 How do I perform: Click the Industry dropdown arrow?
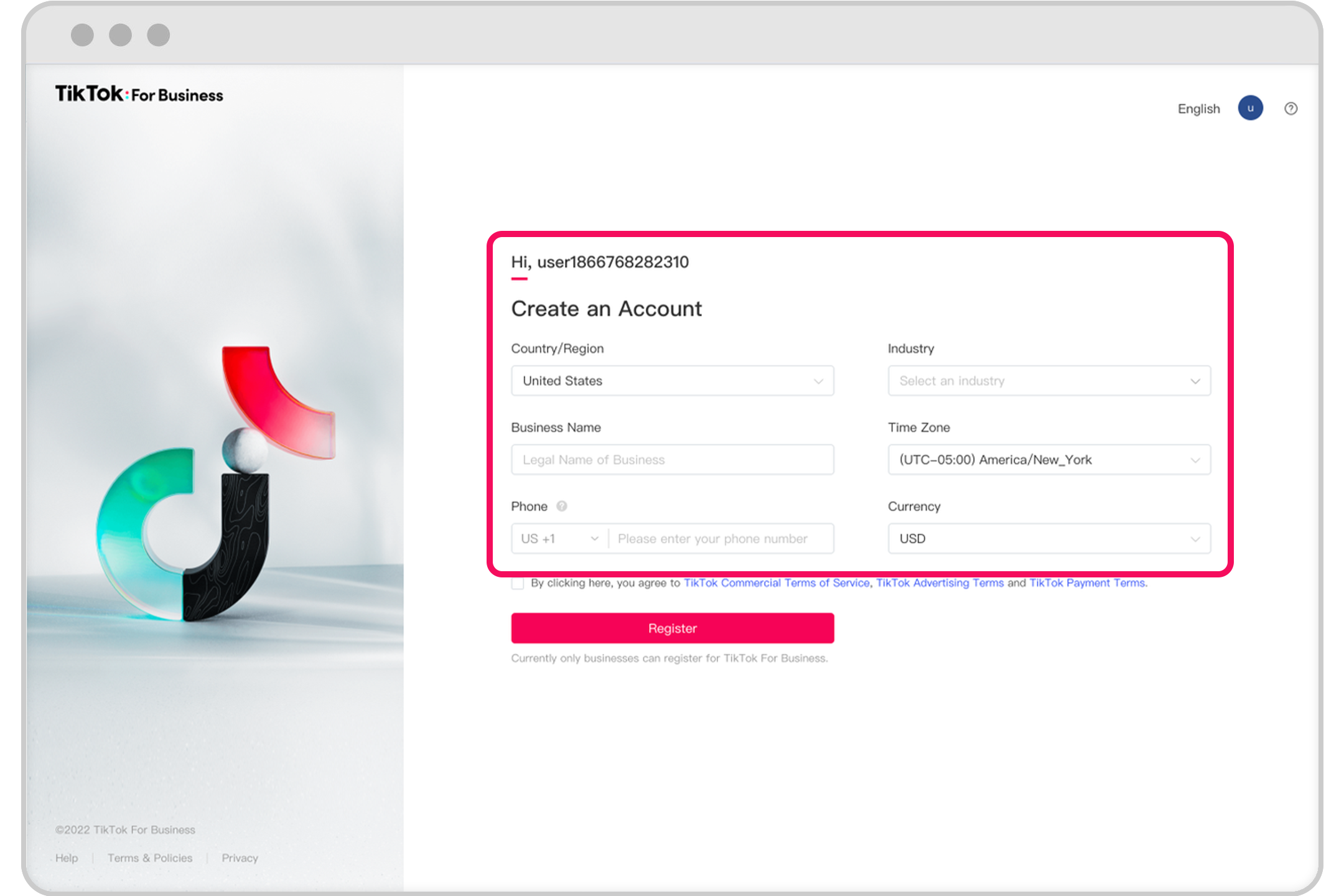point(1196,381)
